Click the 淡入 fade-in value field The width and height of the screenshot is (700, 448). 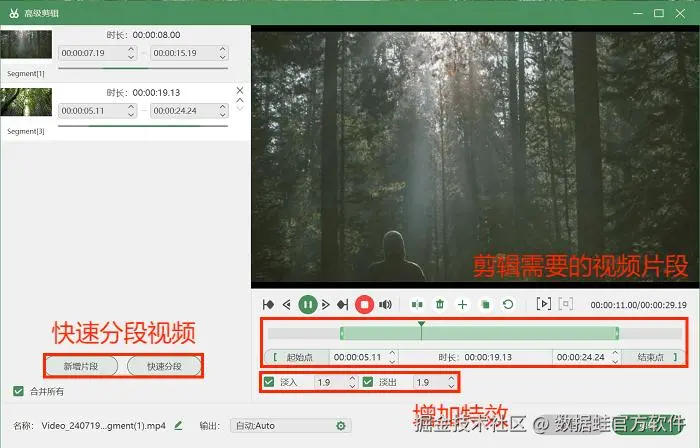(x=335, y=382)
